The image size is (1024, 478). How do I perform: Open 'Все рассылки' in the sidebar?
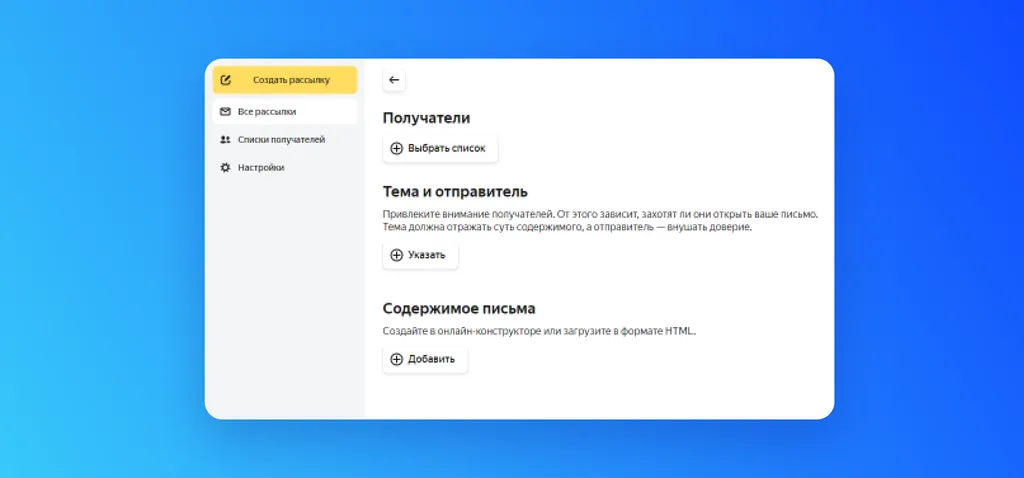click(285, 112)
